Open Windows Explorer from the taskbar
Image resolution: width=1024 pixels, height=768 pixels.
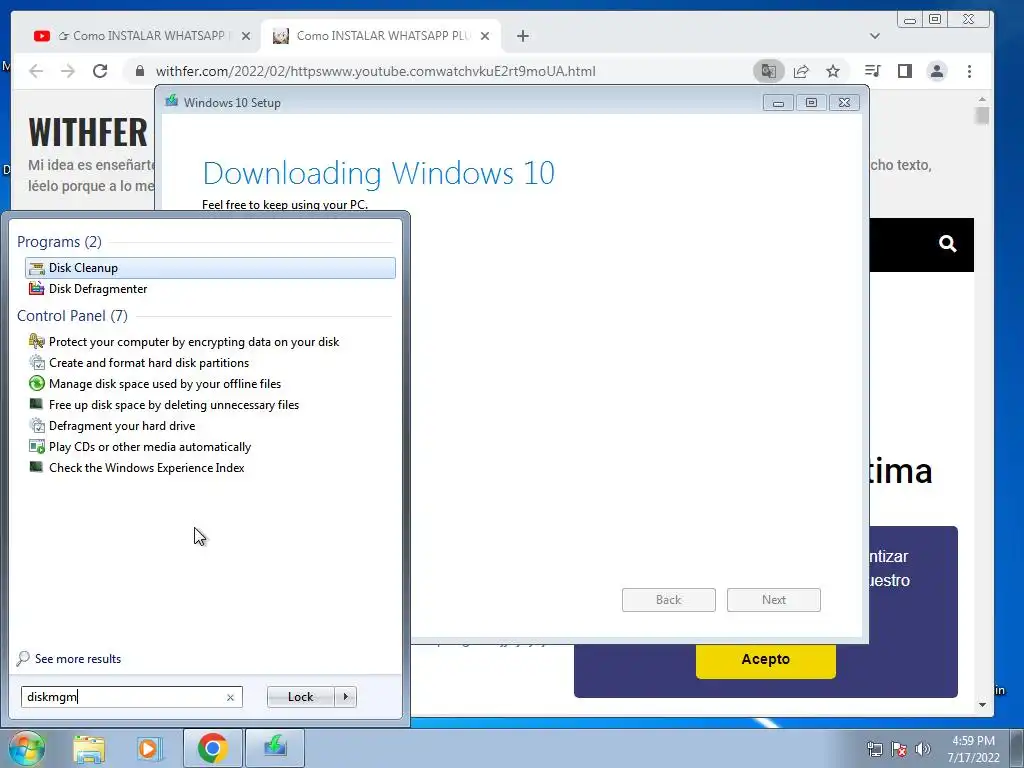tap(89, 748)
